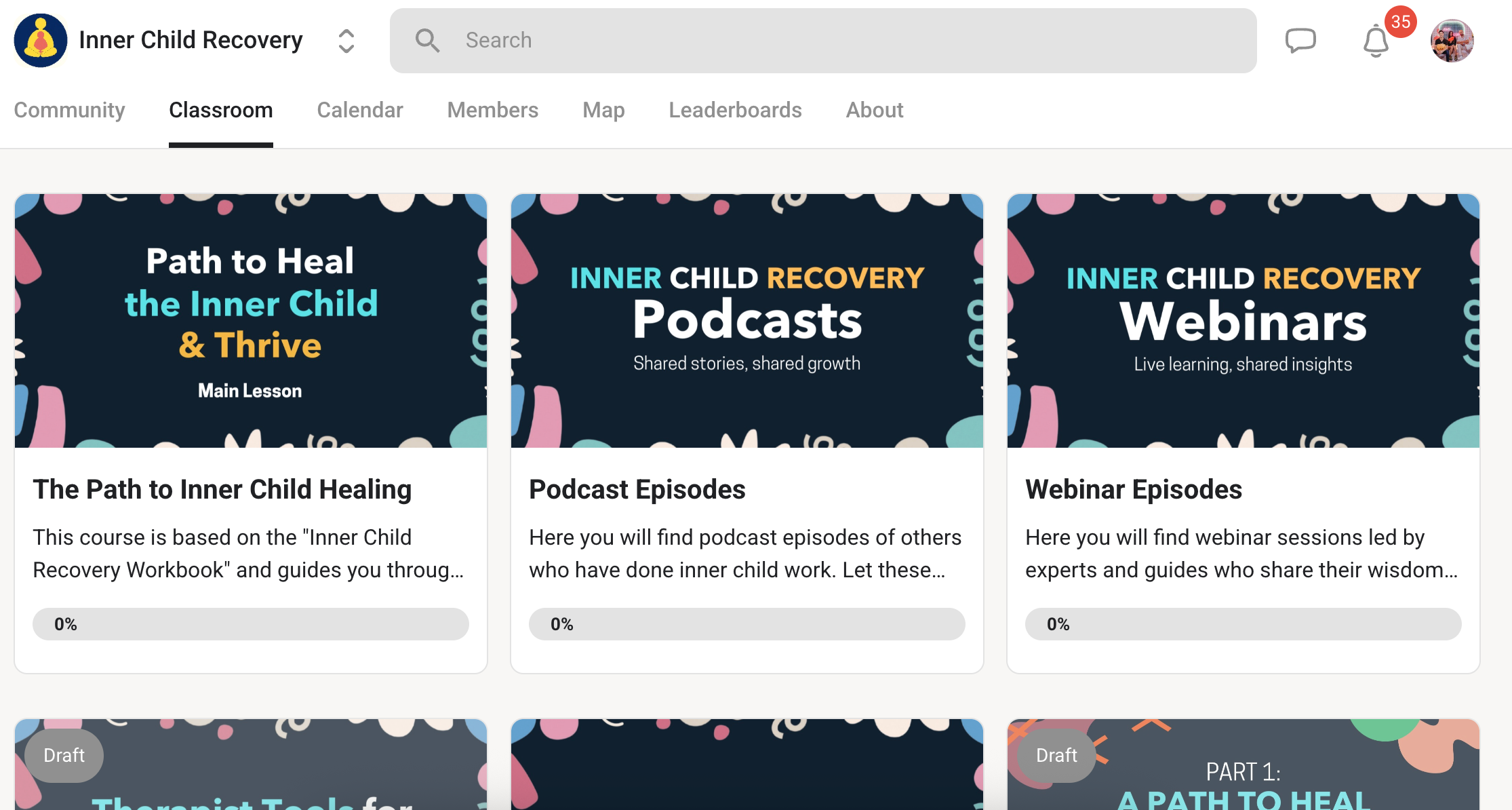Open the Podcast Episodes course title
Image resolution: width=1512 pixels, height=810 pixels.
(637, 489)
